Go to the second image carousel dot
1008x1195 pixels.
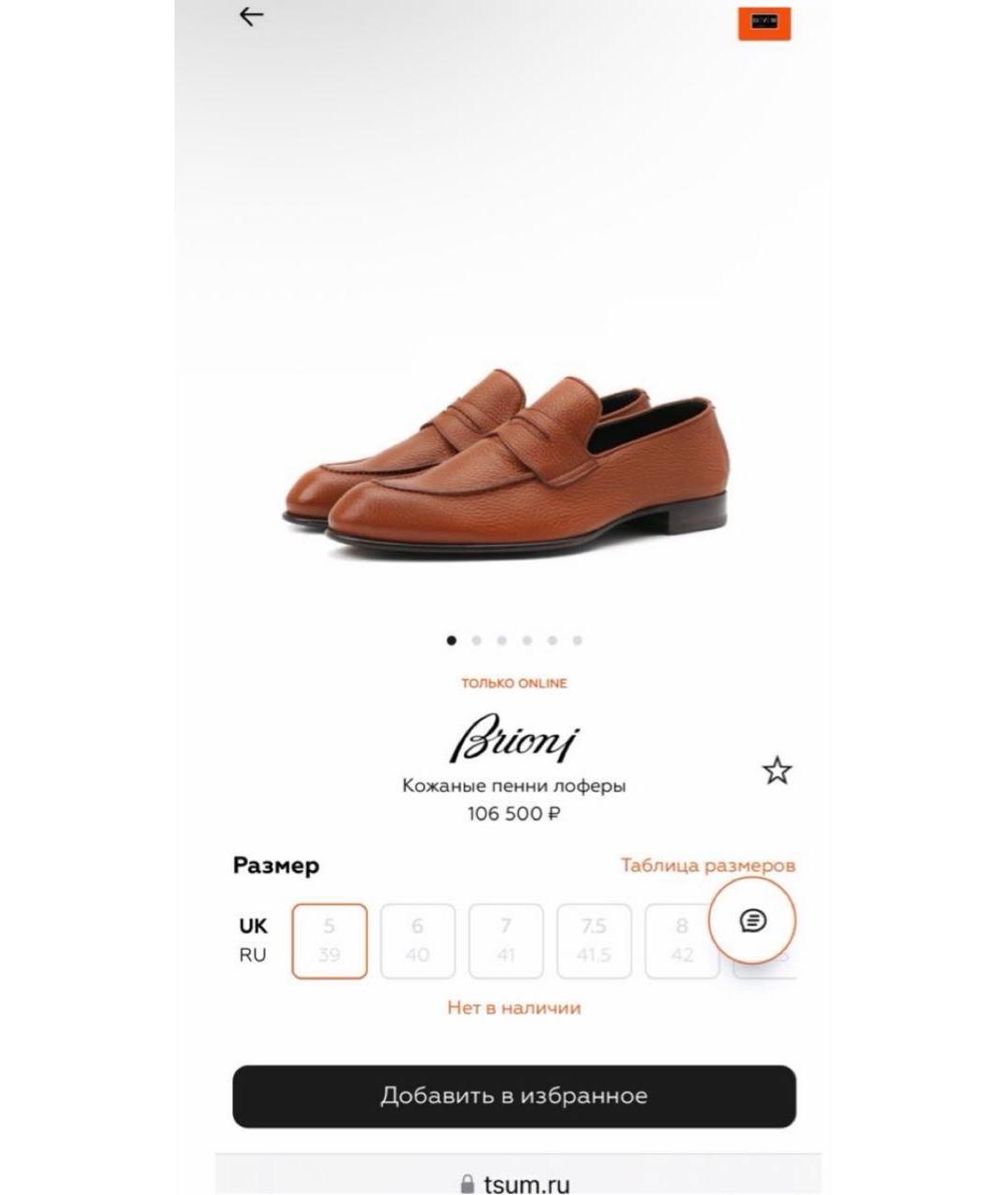click(477, 640)
